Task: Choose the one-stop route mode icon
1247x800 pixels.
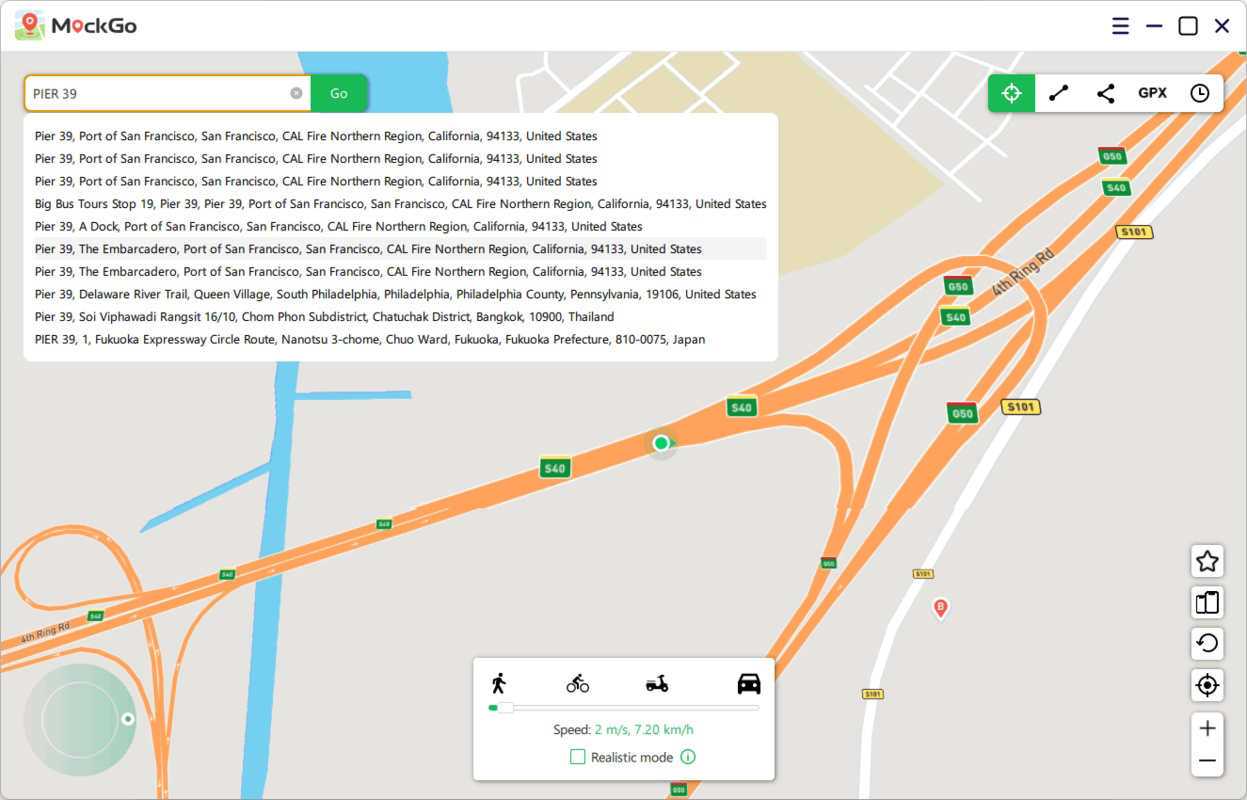Action: click(x=1058, y=93)
